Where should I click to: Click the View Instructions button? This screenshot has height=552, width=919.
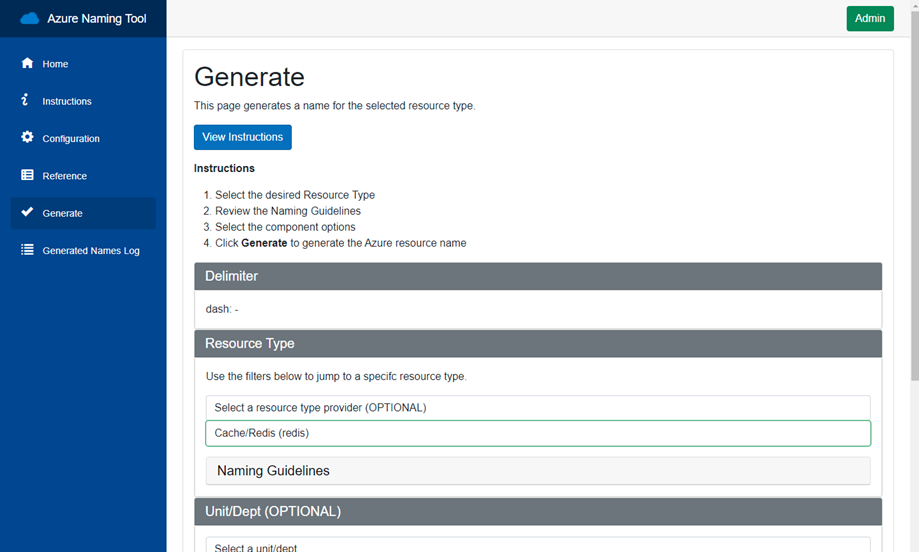tap(243, 137)
